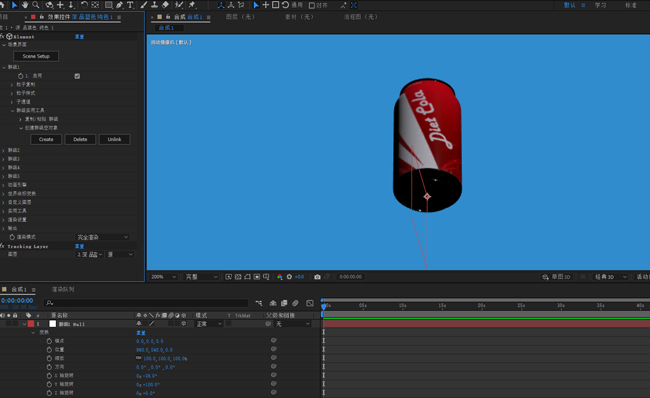Collapse the Null layer twirl arrow
650x398 pixels.
24,324
